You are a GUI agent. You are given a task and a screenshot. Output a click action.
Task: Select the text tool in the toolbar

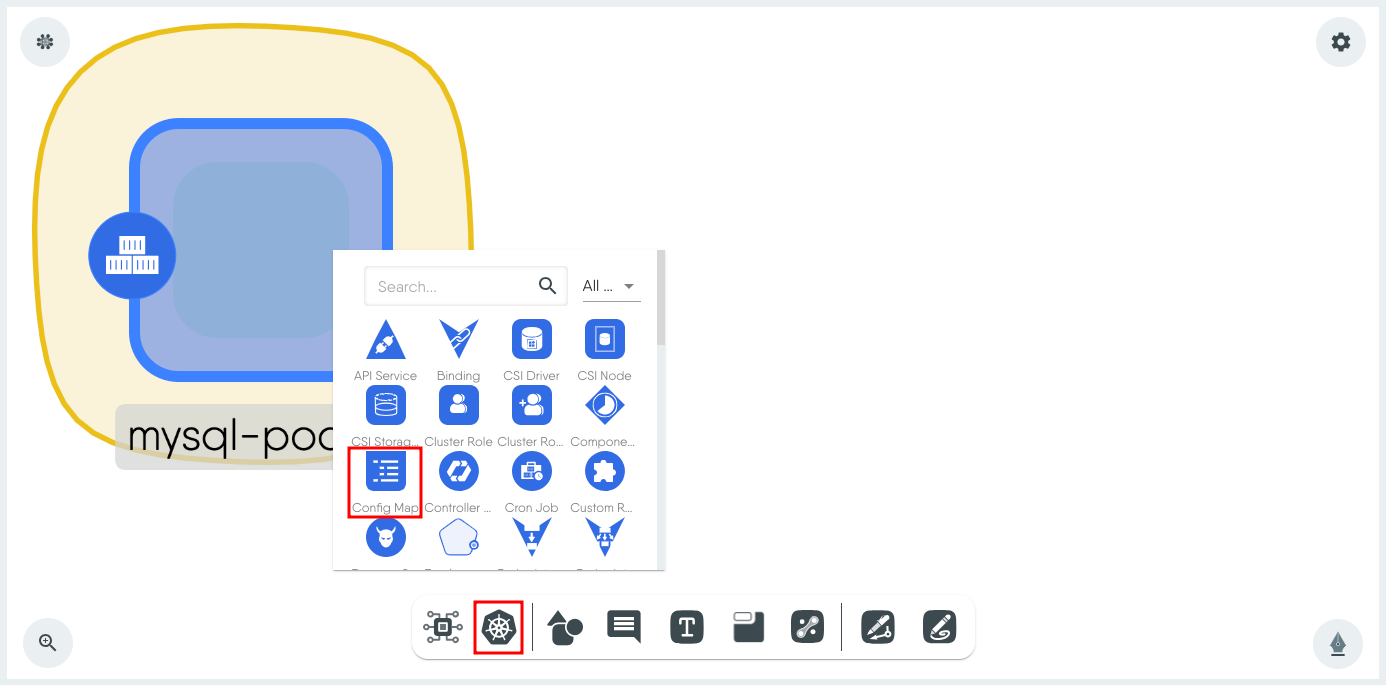click(687, 627)
